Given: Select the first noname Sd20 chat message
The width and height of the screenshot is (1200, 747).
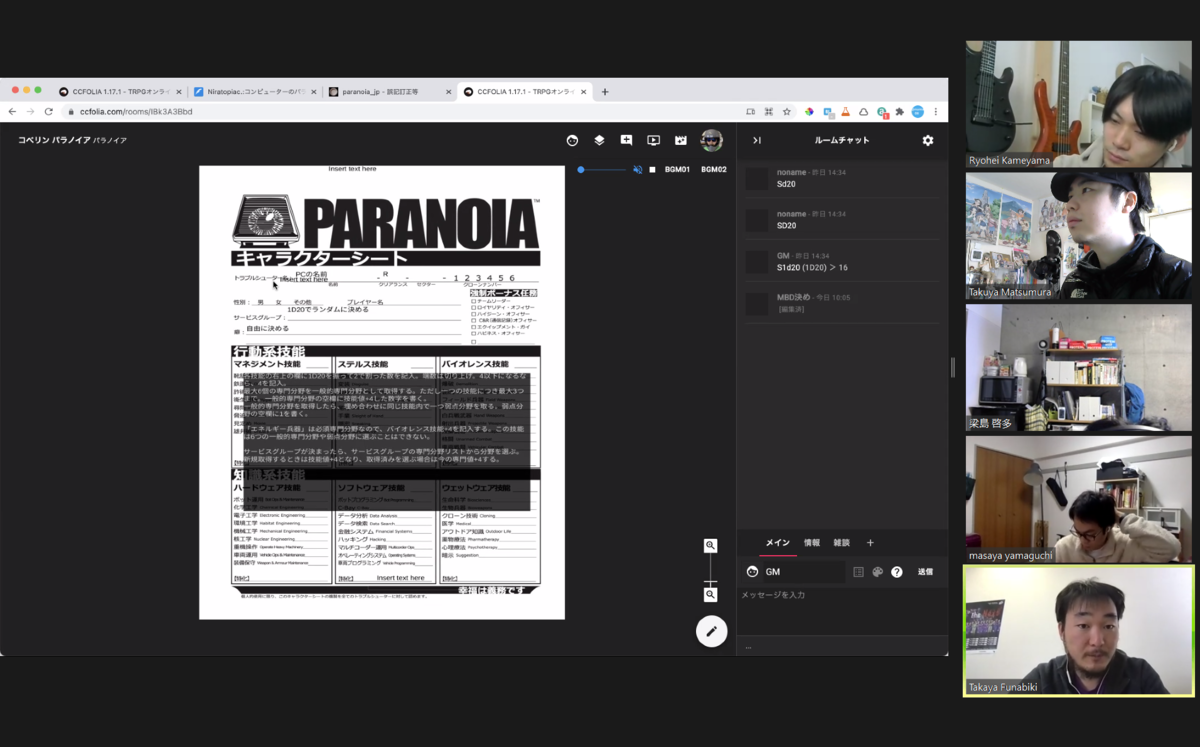Looking at the screenshot, I should click(842, 178).
